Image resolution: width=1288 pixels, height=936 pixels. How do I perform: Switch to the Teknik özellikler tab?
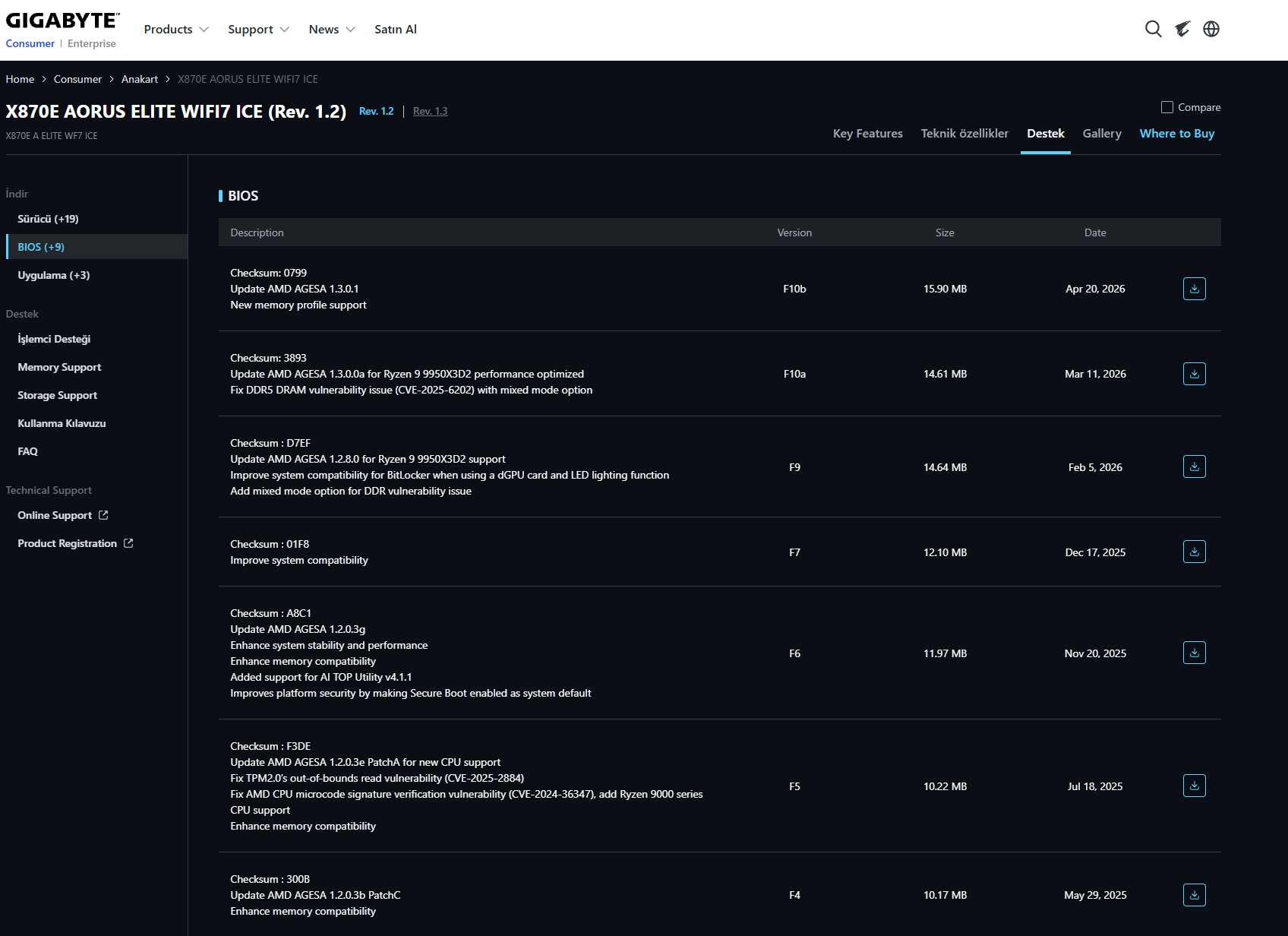click(x=964, y=134)
